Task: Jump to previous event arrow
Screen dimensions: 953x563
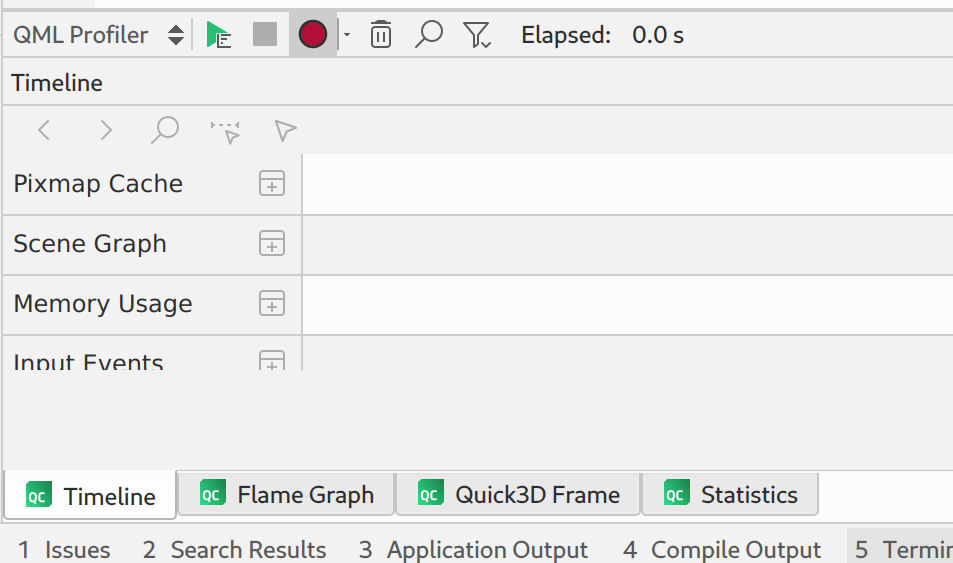Action: coord(44,130)
